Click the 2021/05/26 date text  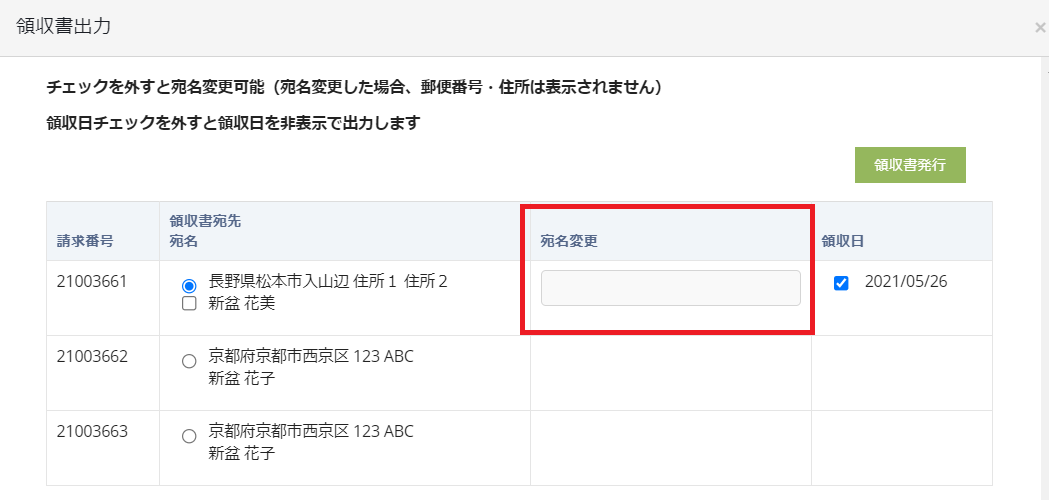click(x=906, y=281)
